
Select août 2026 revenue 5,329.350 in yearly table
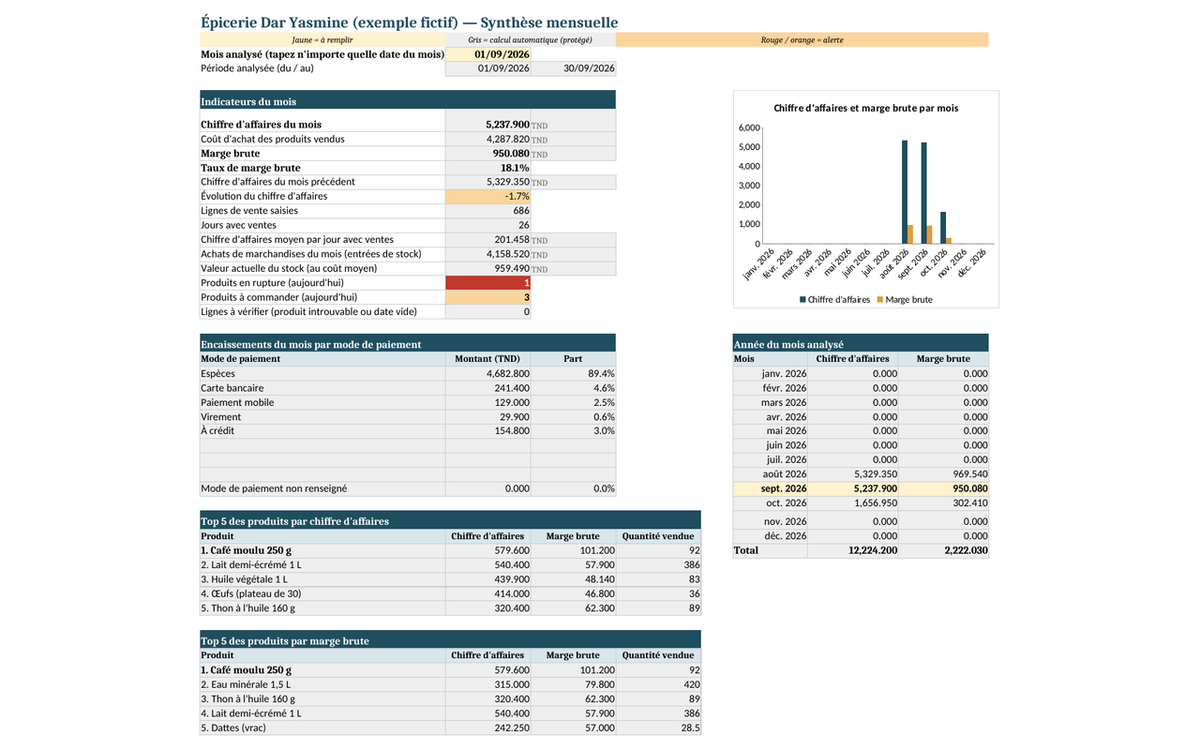853,474
